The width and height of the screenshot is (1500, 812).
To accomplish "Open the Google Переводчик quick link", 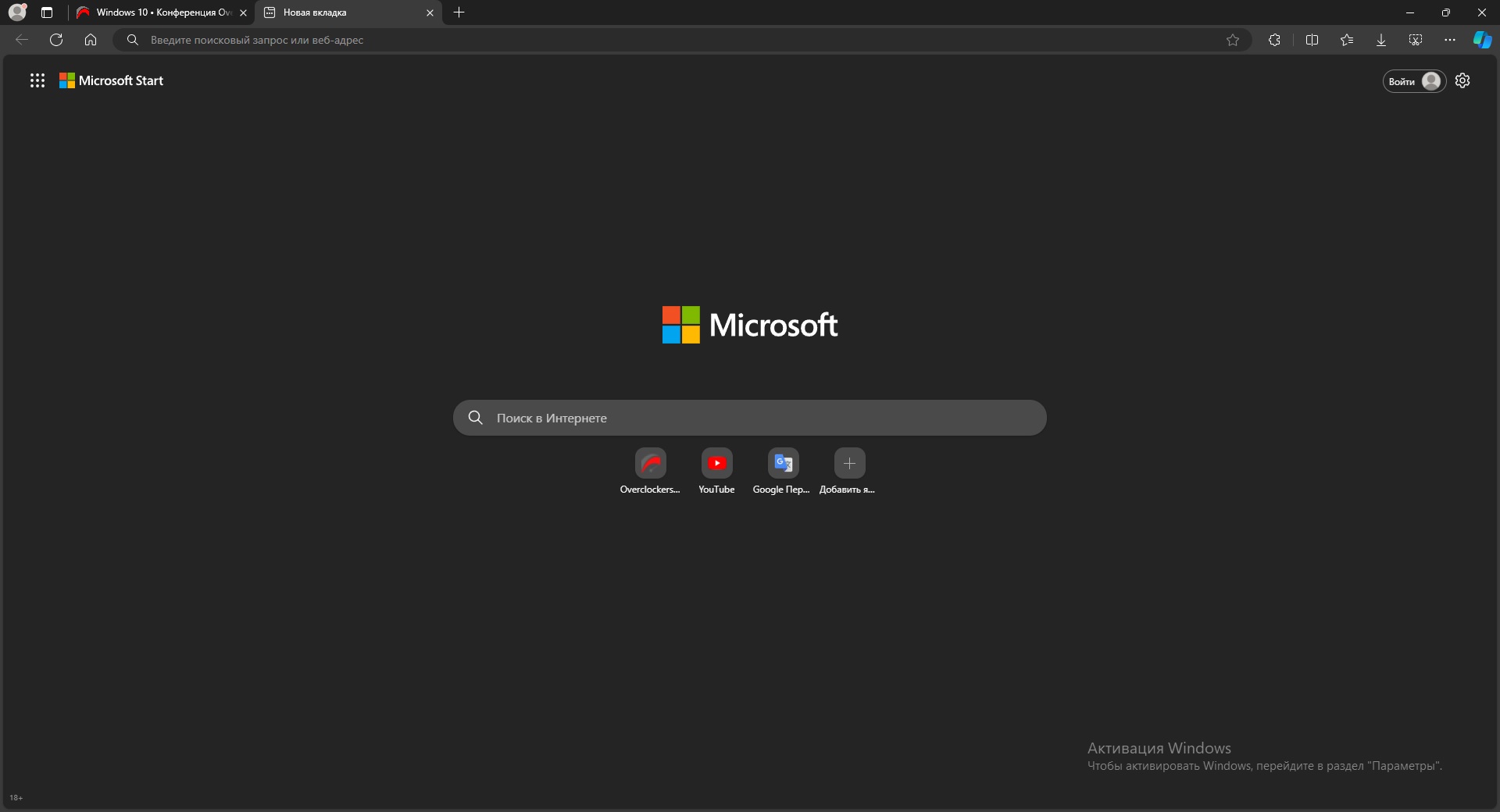I will pos(782,471).
